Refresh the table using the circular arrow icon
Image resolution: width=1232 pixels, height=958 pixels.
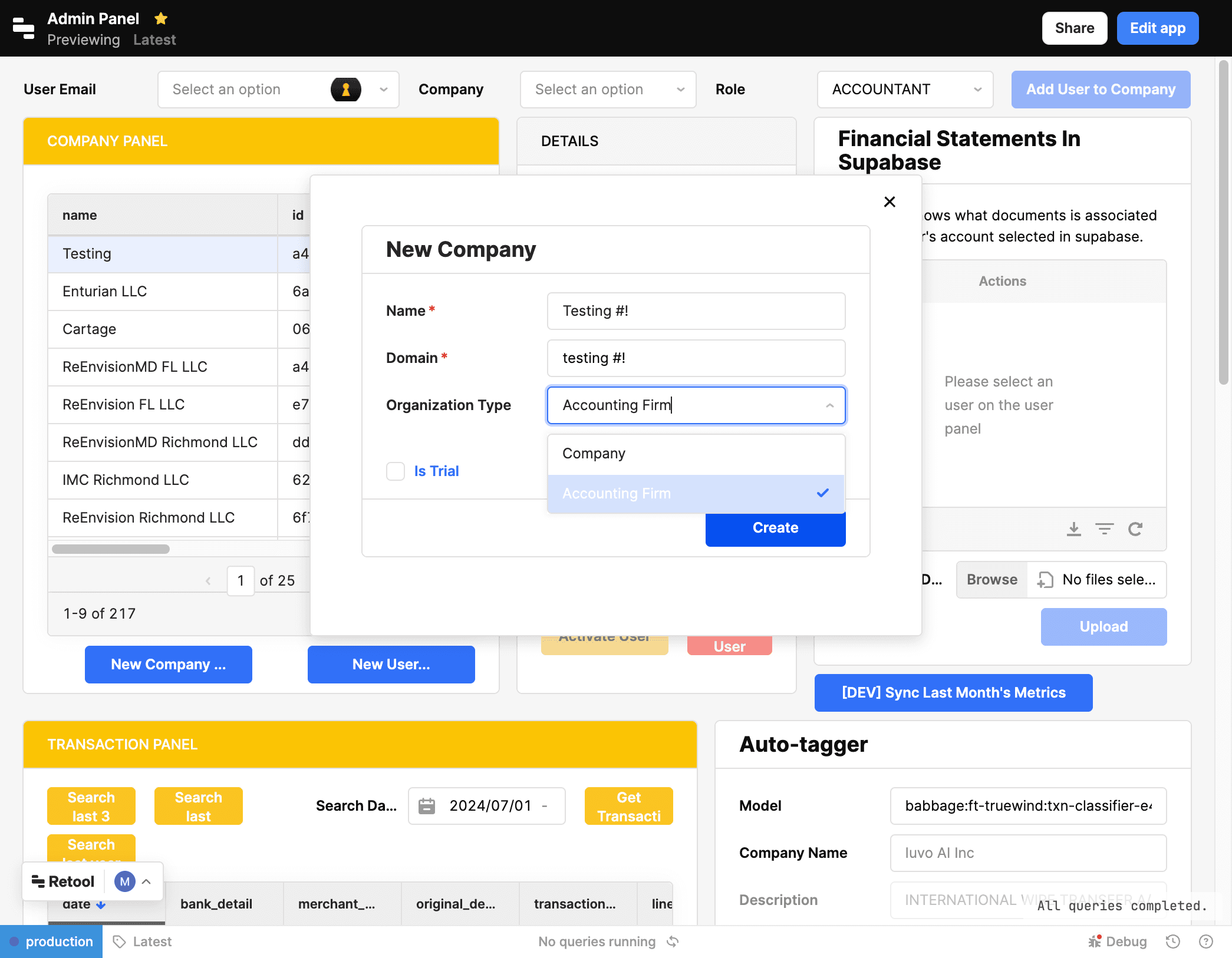[1136, 528]
